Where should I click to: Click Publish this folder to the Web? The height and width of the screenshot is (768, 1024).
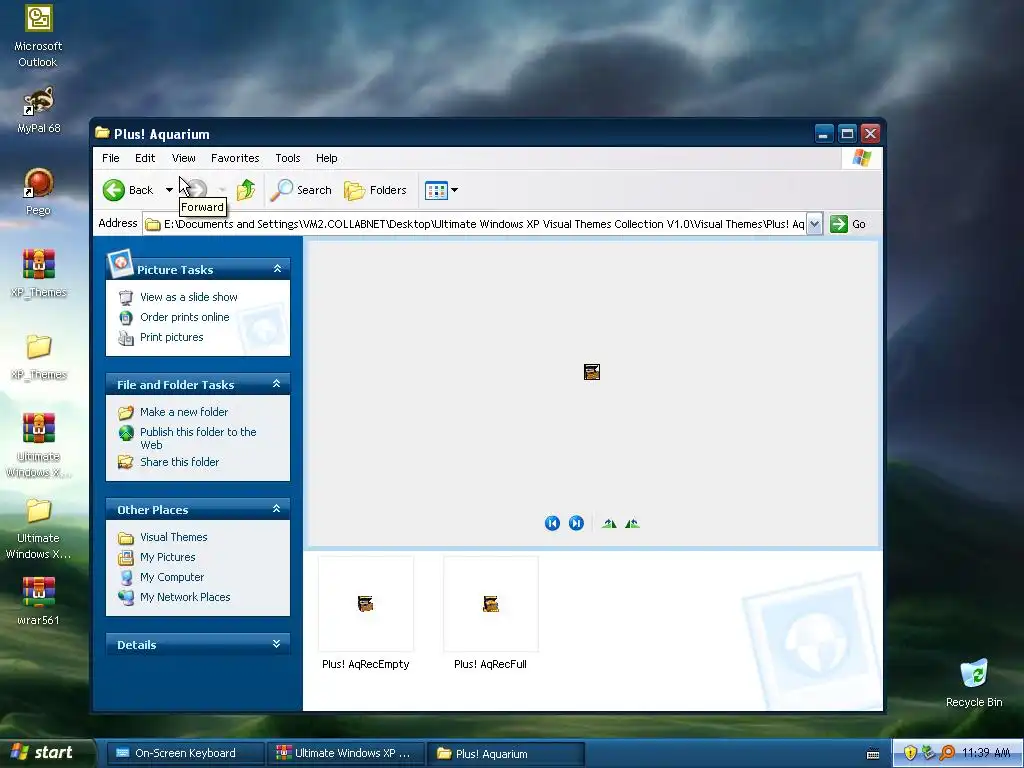click(x=198, y=438)
